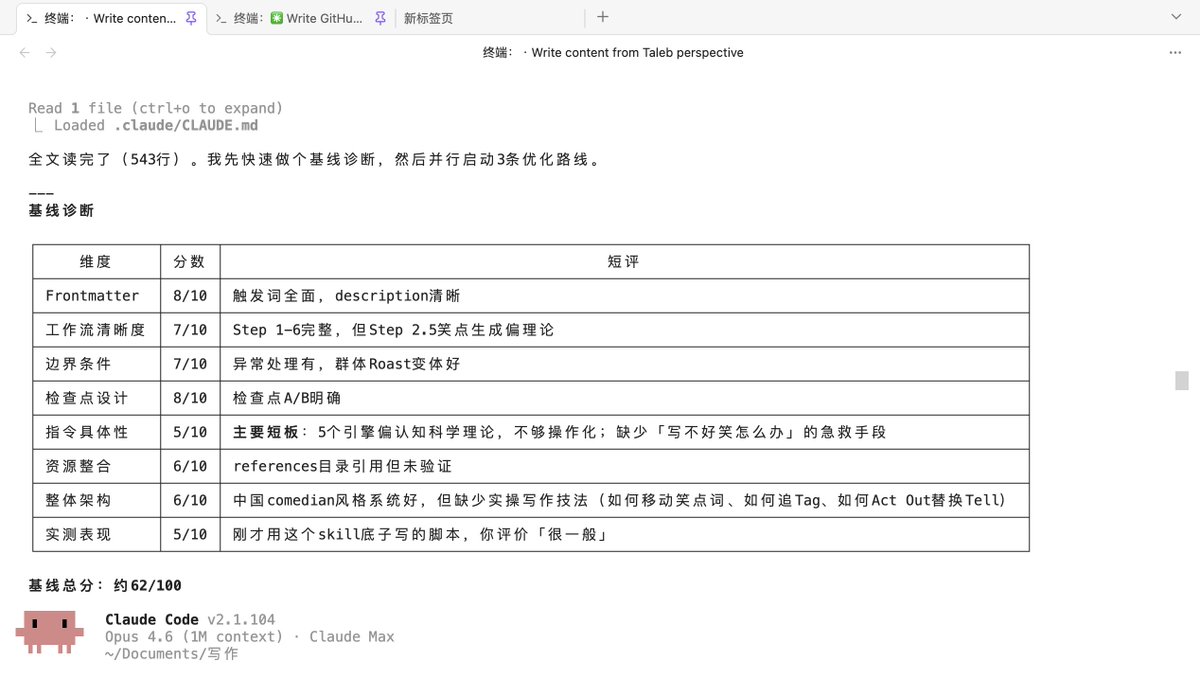The width and height of the screenshot is (1200, 697).
Task: Click green asterisk icon in second tab
Action: [x=277, y=18]
